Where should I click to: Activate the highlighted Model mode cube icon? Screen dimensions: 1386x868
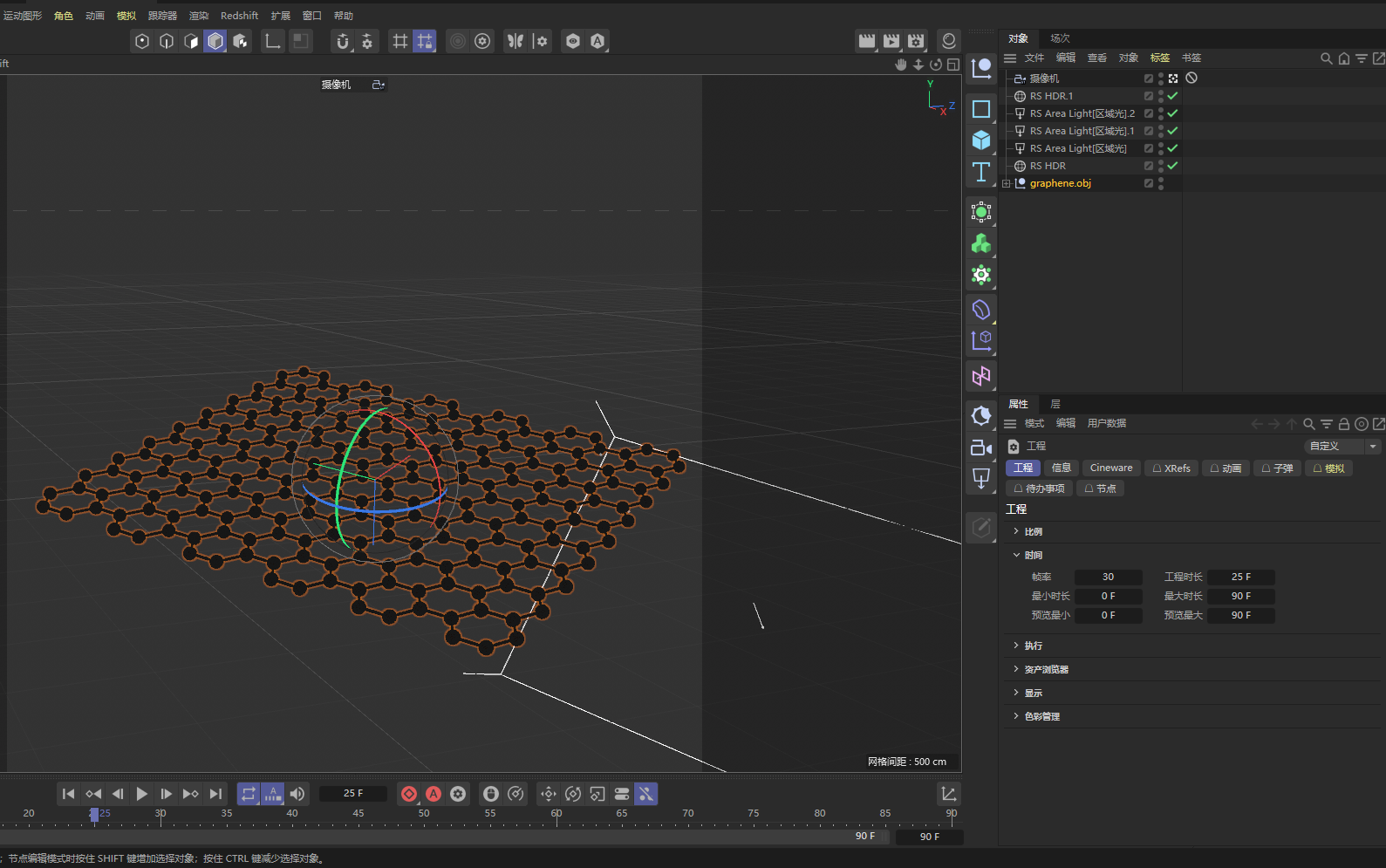coord(215,41)
